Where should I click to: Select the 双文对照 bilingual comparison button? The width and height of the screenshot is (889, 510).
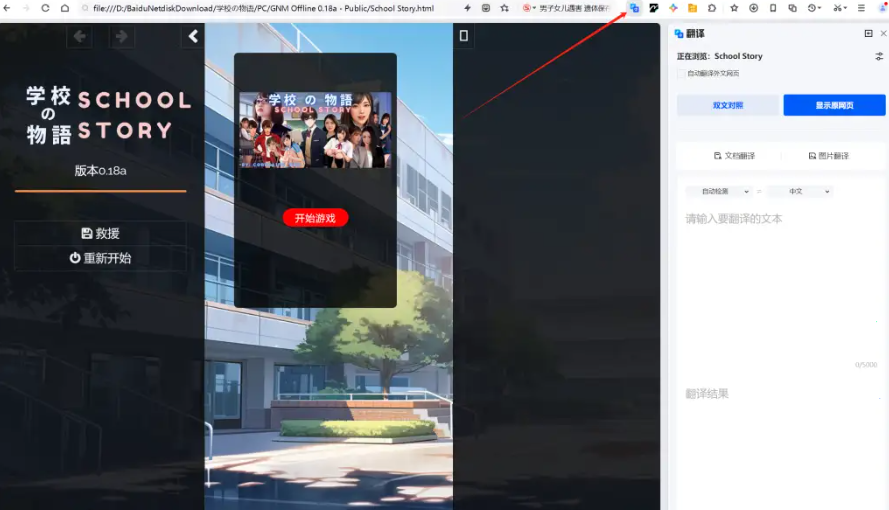pyautogui.click(x=727, y=105)
